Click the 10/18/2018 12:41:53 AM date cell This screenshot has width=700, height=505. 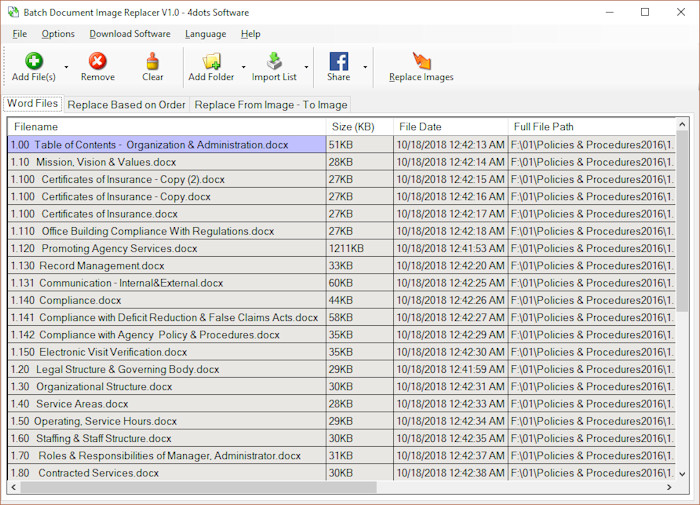coord(451,248)
